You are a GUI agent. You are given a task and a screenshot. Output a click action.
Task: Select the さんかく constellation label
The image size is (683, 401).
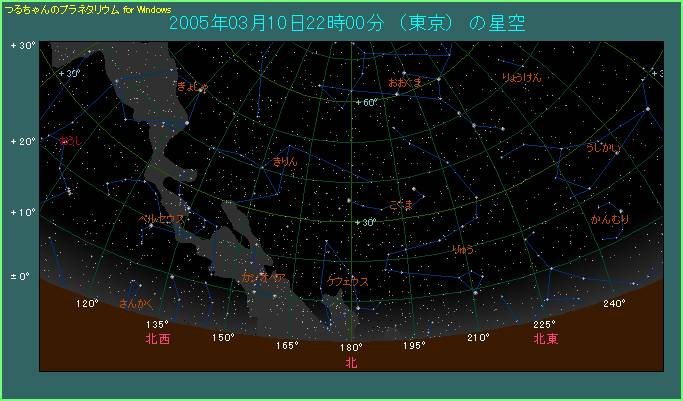tap(136, 303)
